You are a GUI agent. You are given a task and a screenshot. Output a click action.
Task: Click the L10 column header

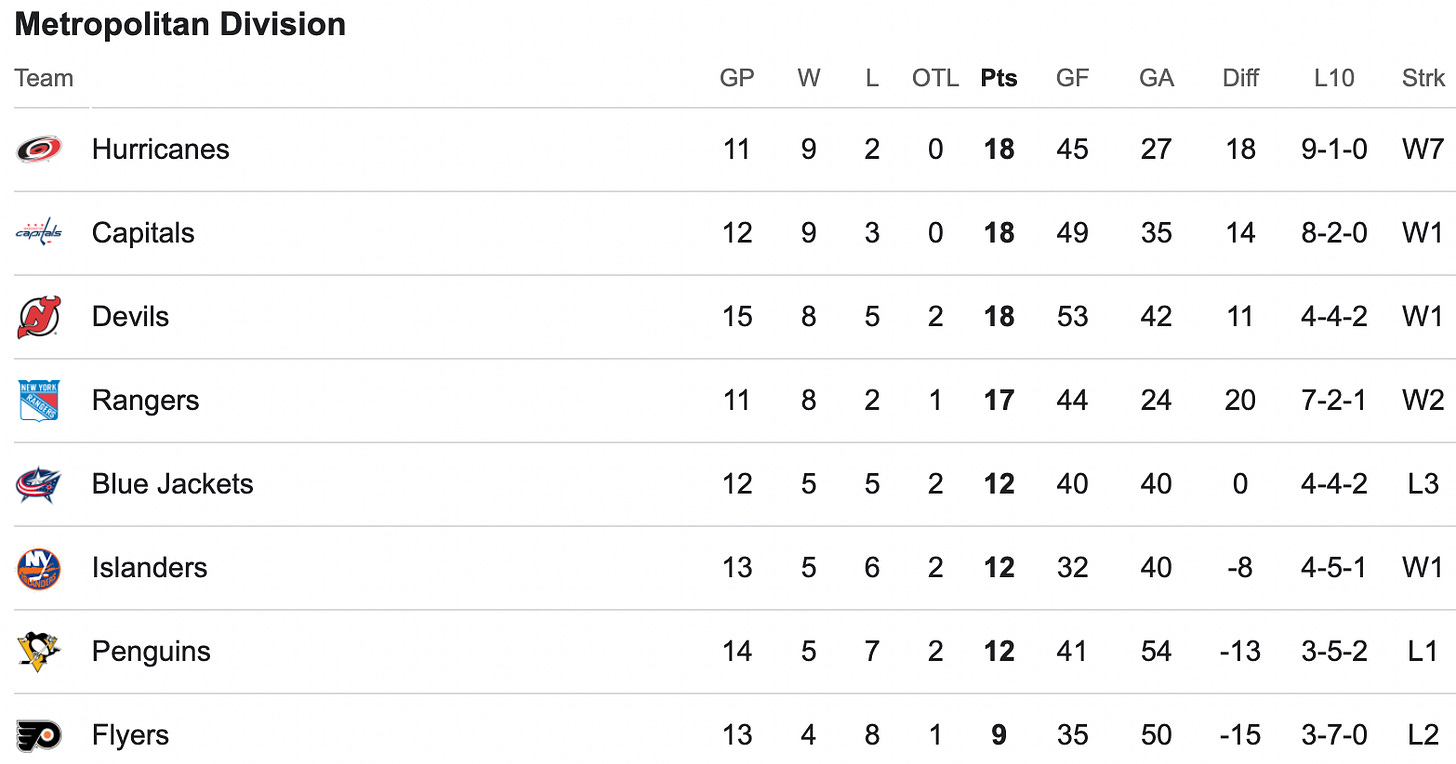click(1334, 78)
